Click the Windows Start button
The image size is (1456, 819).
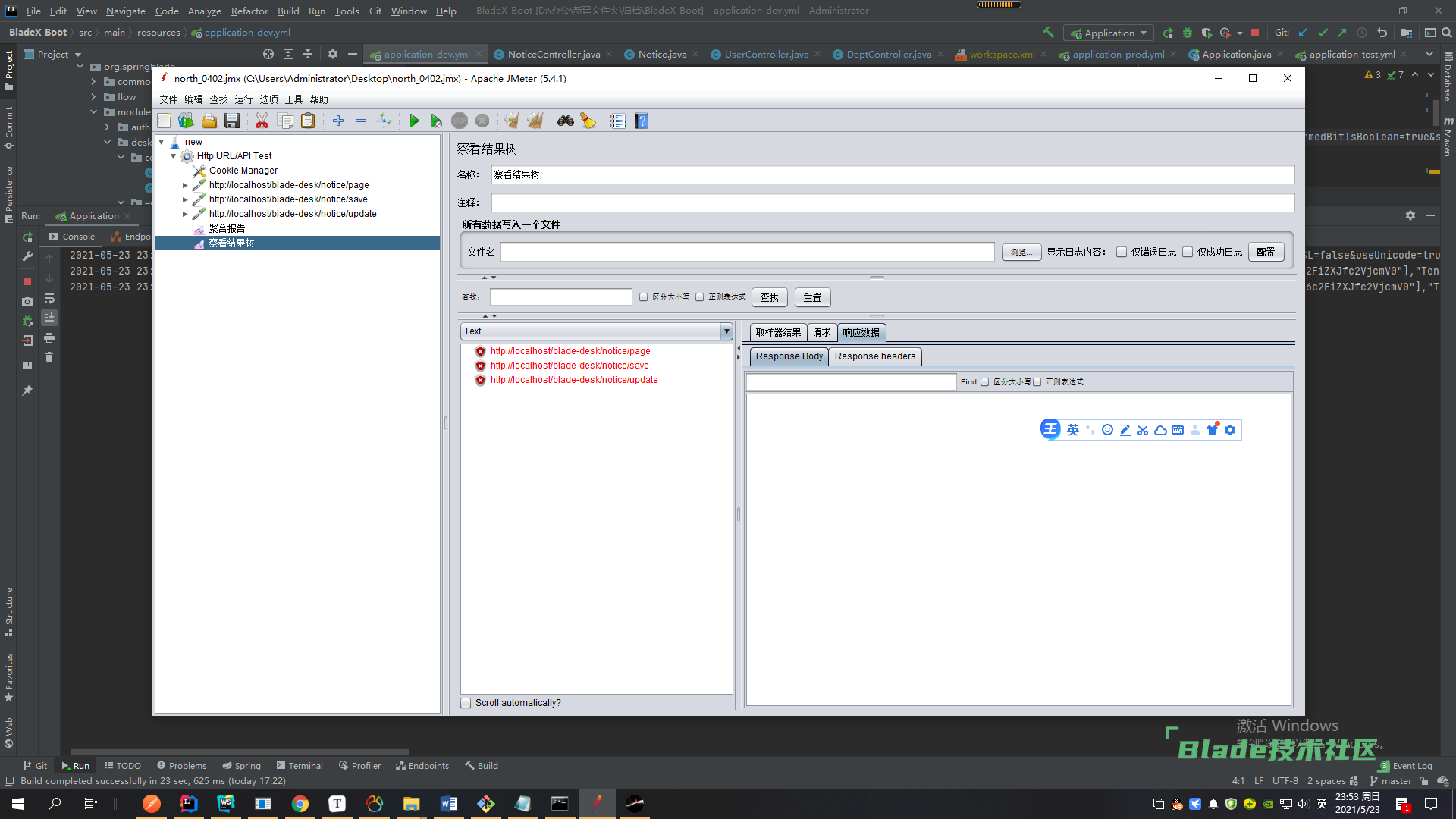[x=18, y=804]
